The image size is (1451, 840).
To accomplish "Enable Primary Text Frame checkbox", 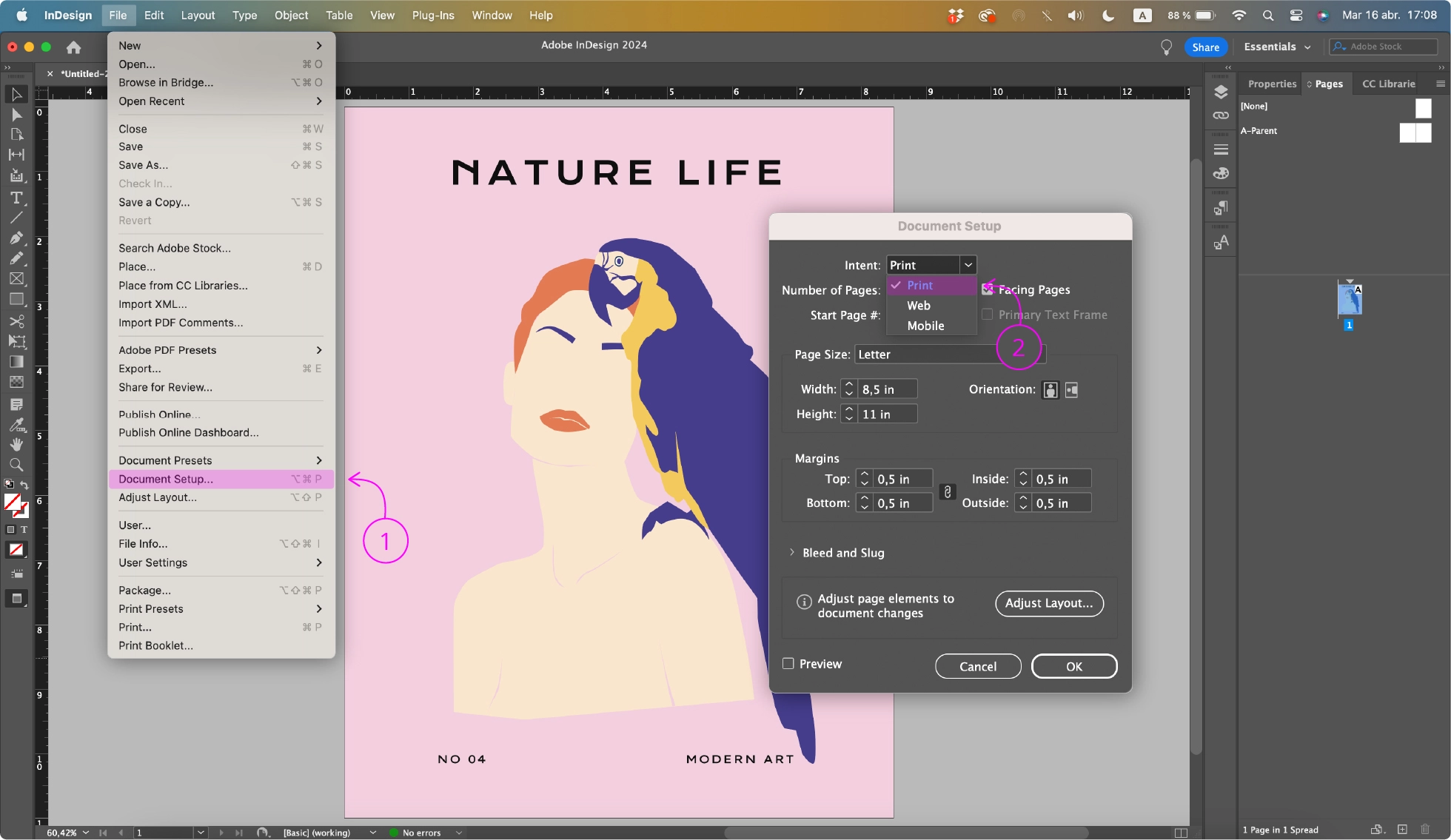I will pos(988,314).
